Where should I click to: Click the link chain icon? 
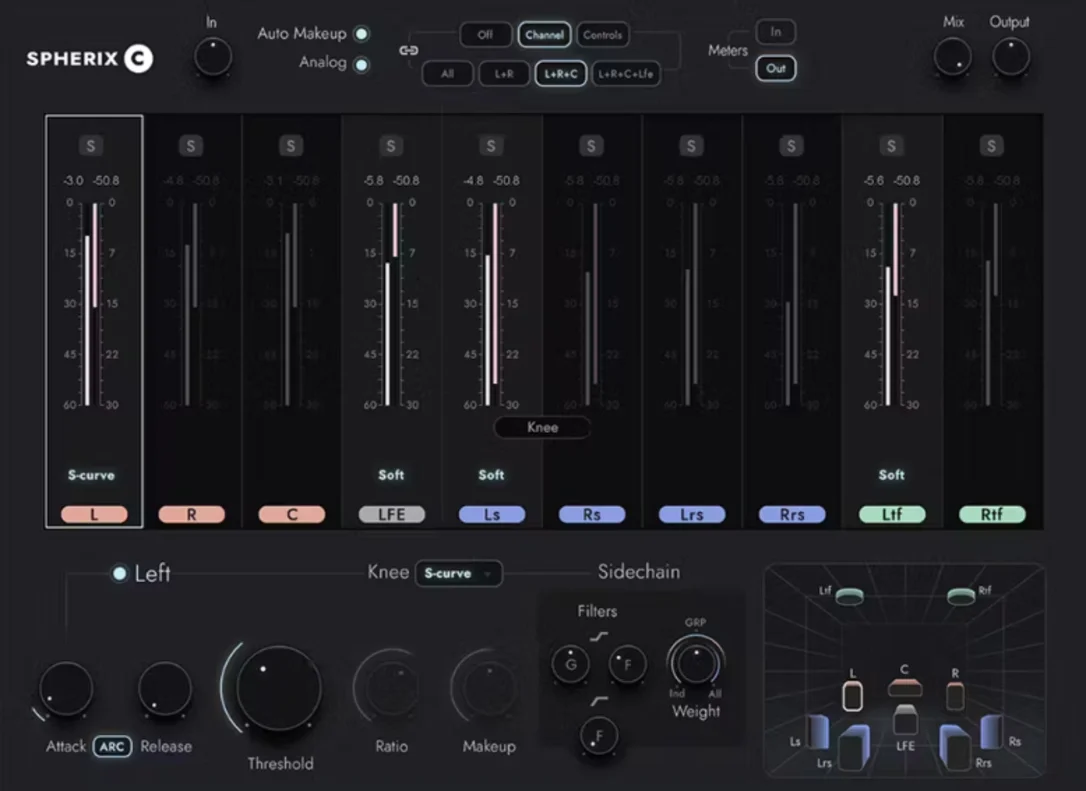(409, 51)
